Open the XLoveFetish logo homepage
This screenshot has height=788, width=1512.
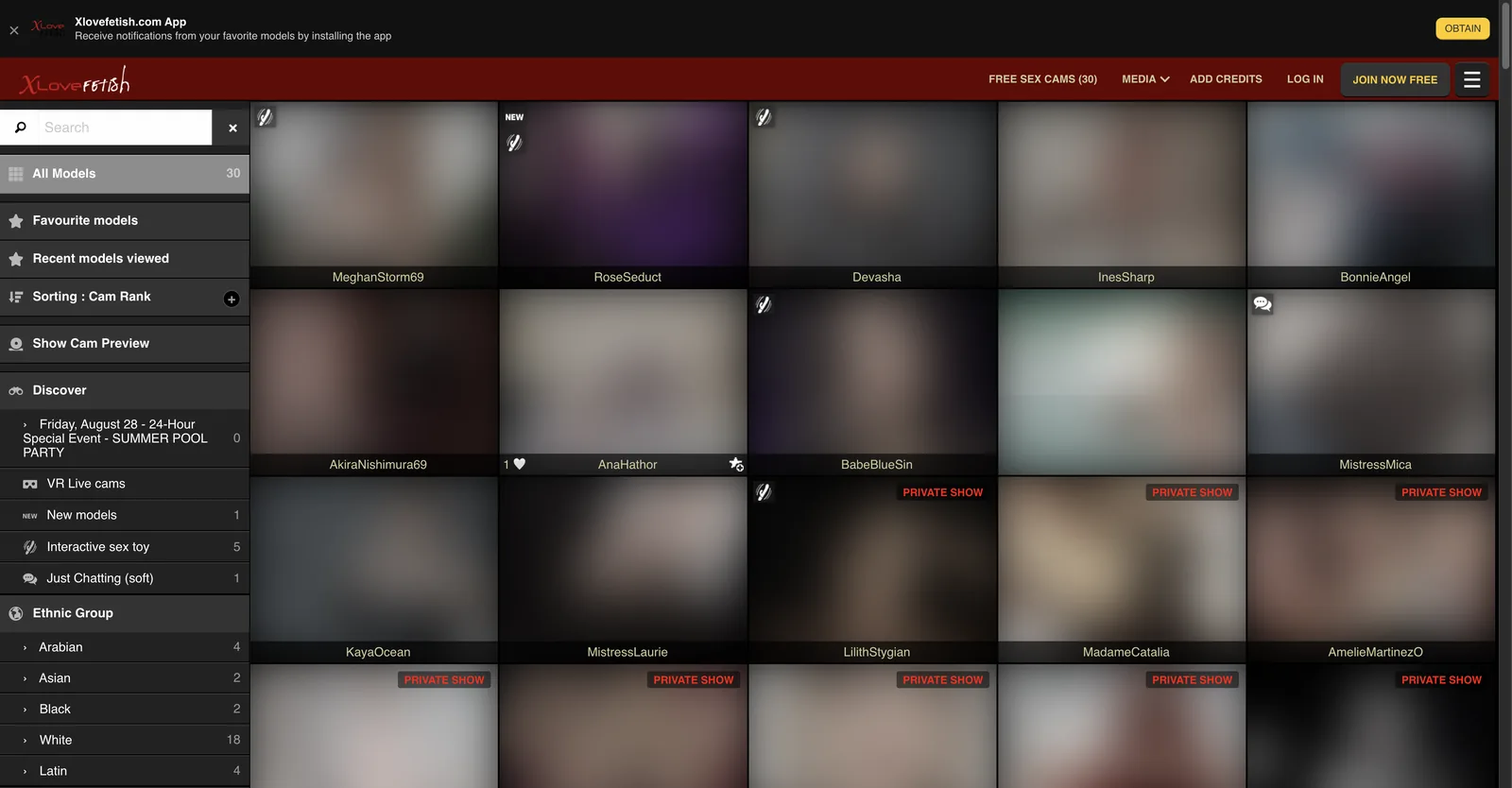pyautogui.click(x=75, y=81)
